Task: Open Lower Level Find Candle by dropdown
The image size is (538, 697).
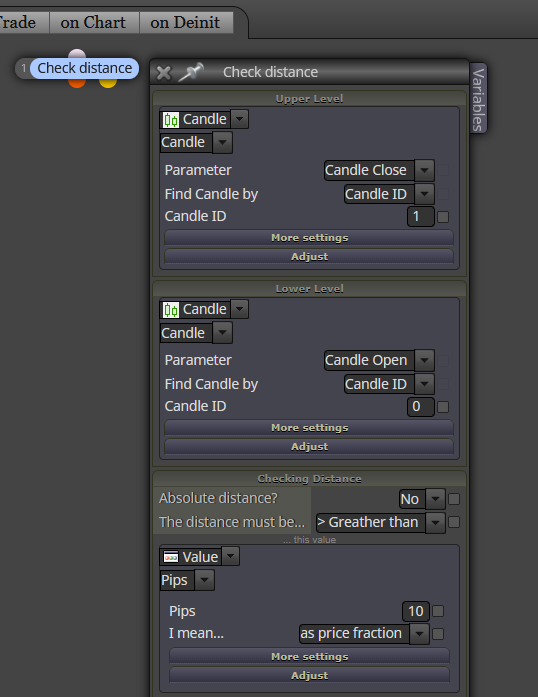Action: click(424, 384)
